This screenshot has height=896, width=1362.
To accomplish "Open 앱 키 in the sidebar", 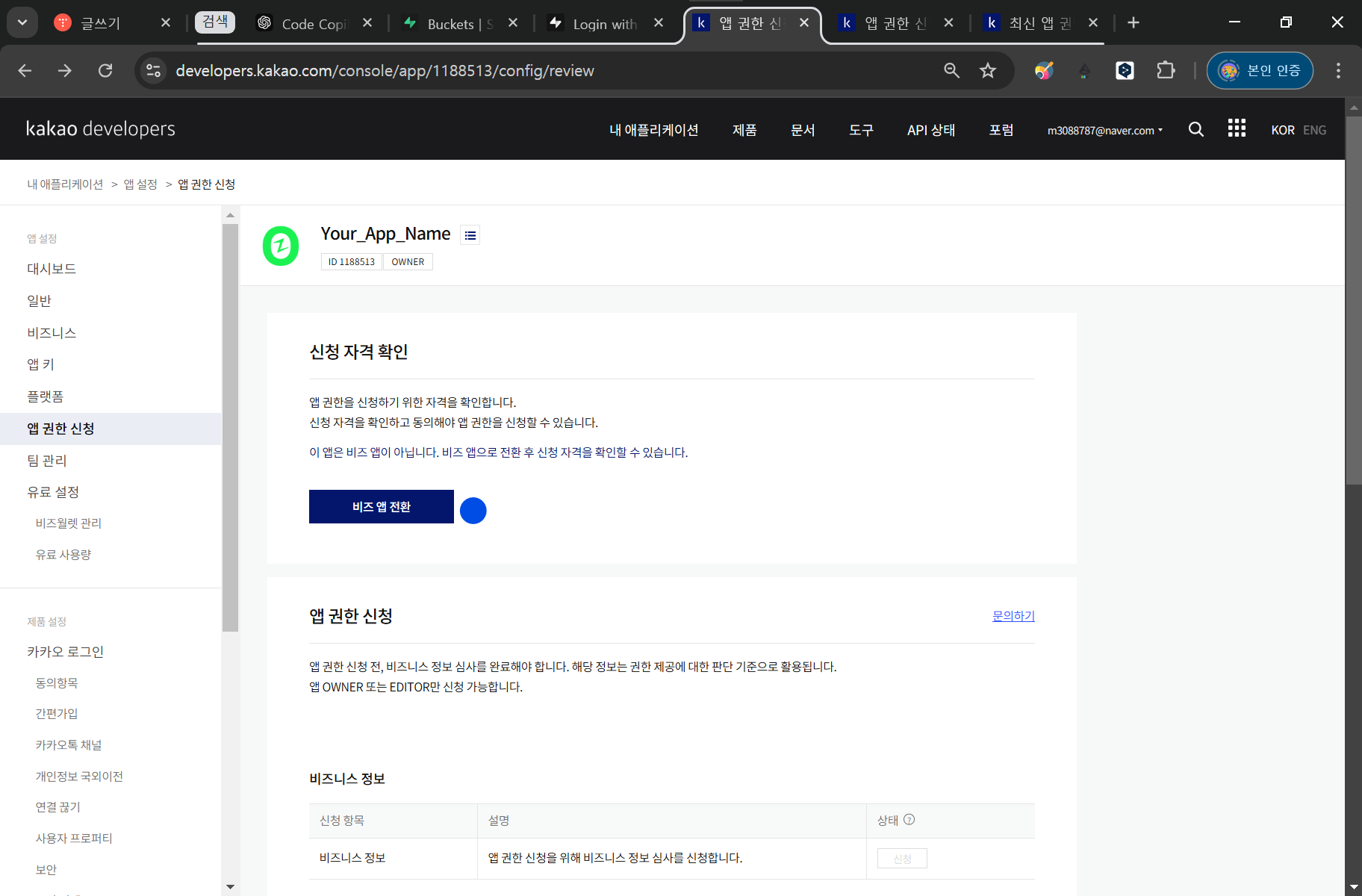I will coord(40,364).
